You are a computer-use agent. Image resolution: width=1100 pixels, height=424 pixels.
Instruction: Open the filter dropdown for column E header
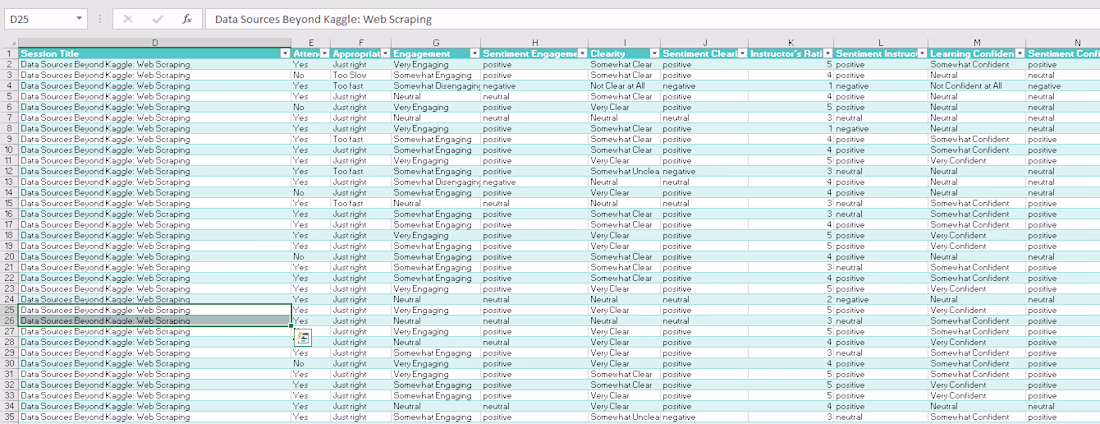(326, 54)
